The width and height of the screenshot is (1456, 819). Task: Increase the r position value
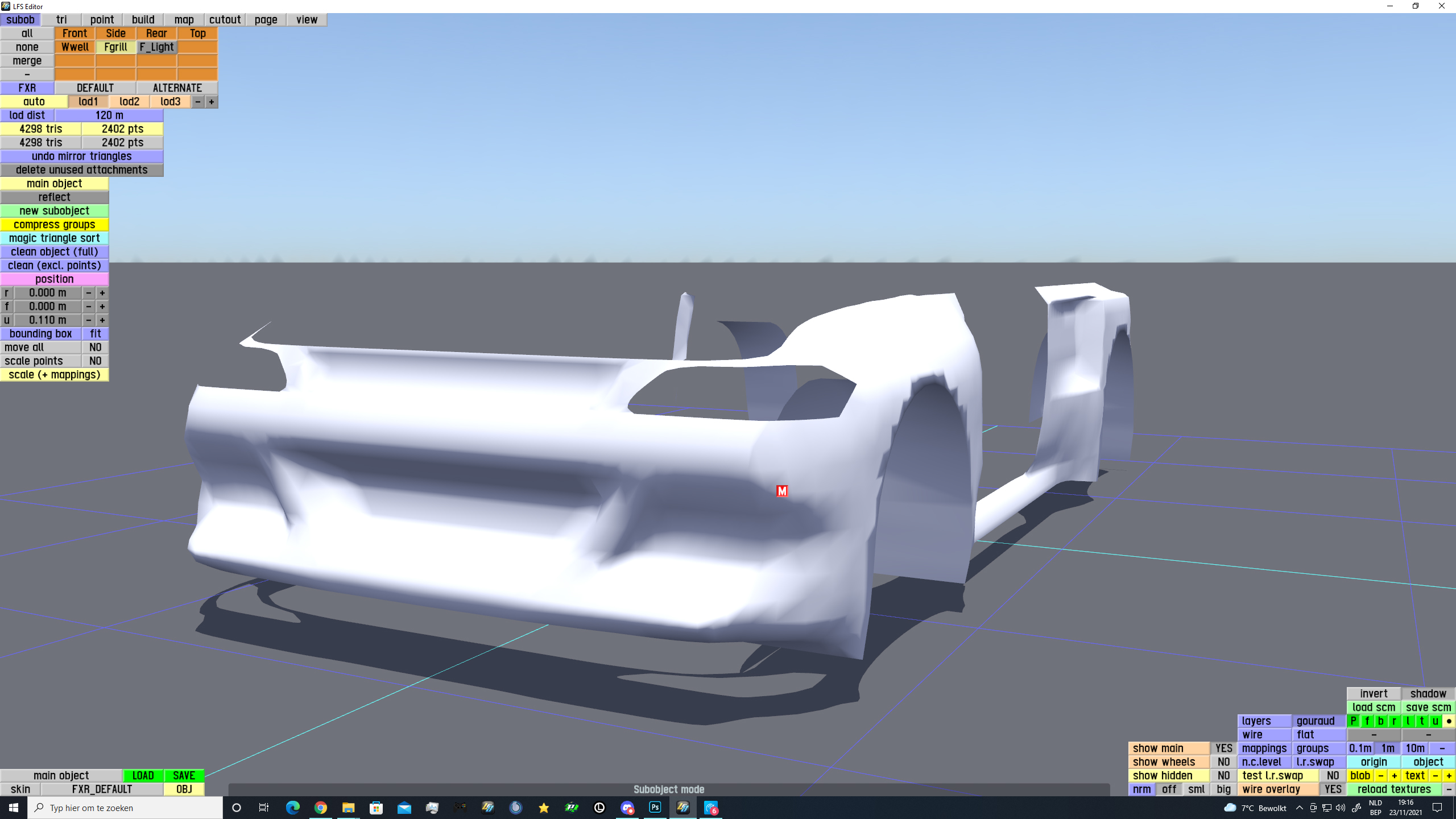pyautogui.click(x=102, y=293)
